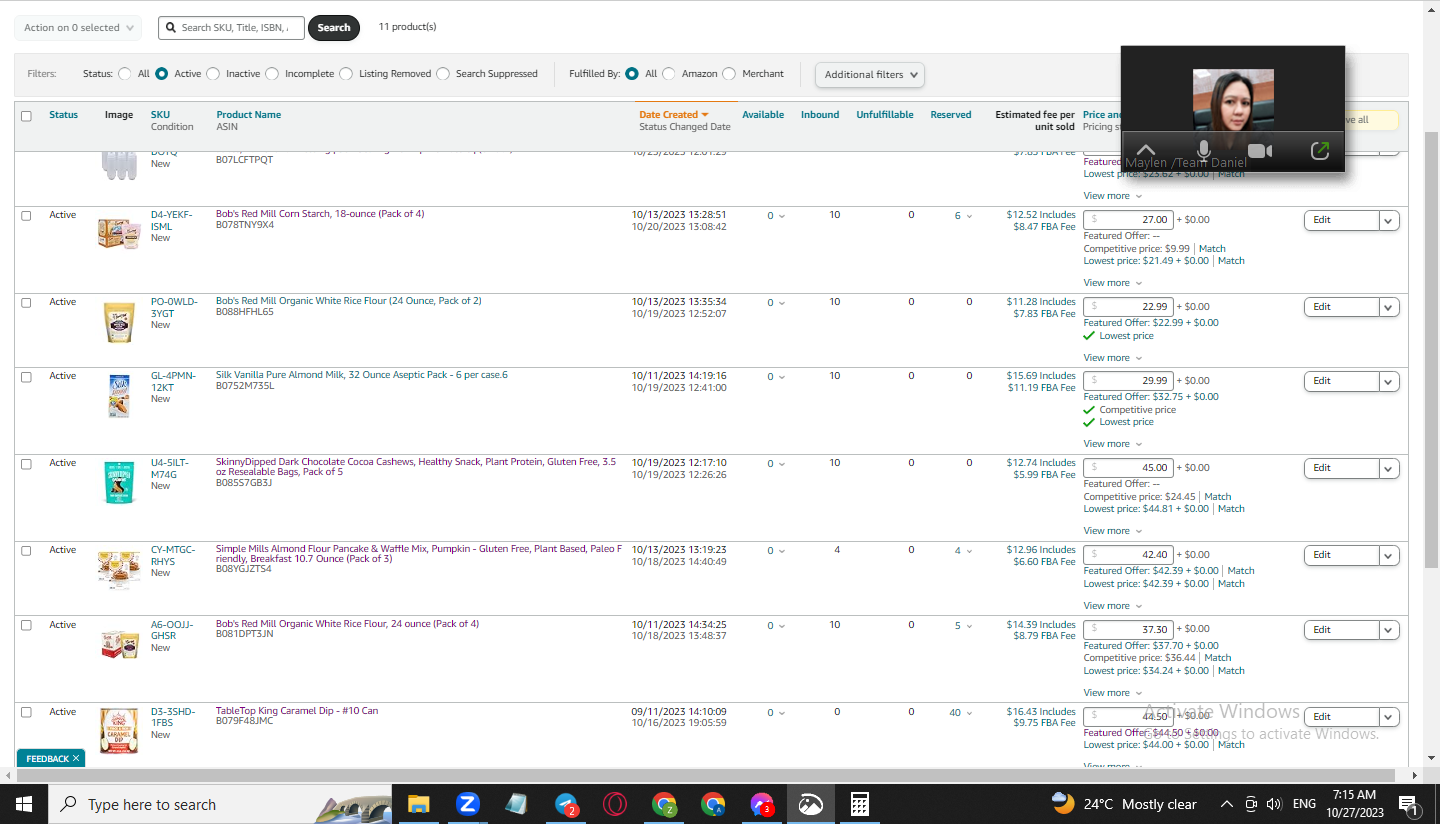
Task: Show hidden system tray icons
Action: (1227, 804)
